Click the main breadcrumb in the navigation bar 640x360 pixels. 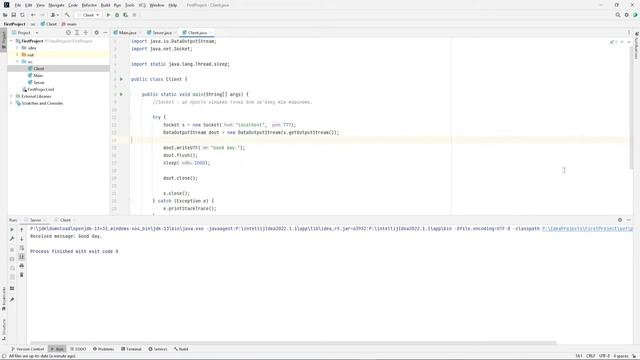[x=69, y=24]
